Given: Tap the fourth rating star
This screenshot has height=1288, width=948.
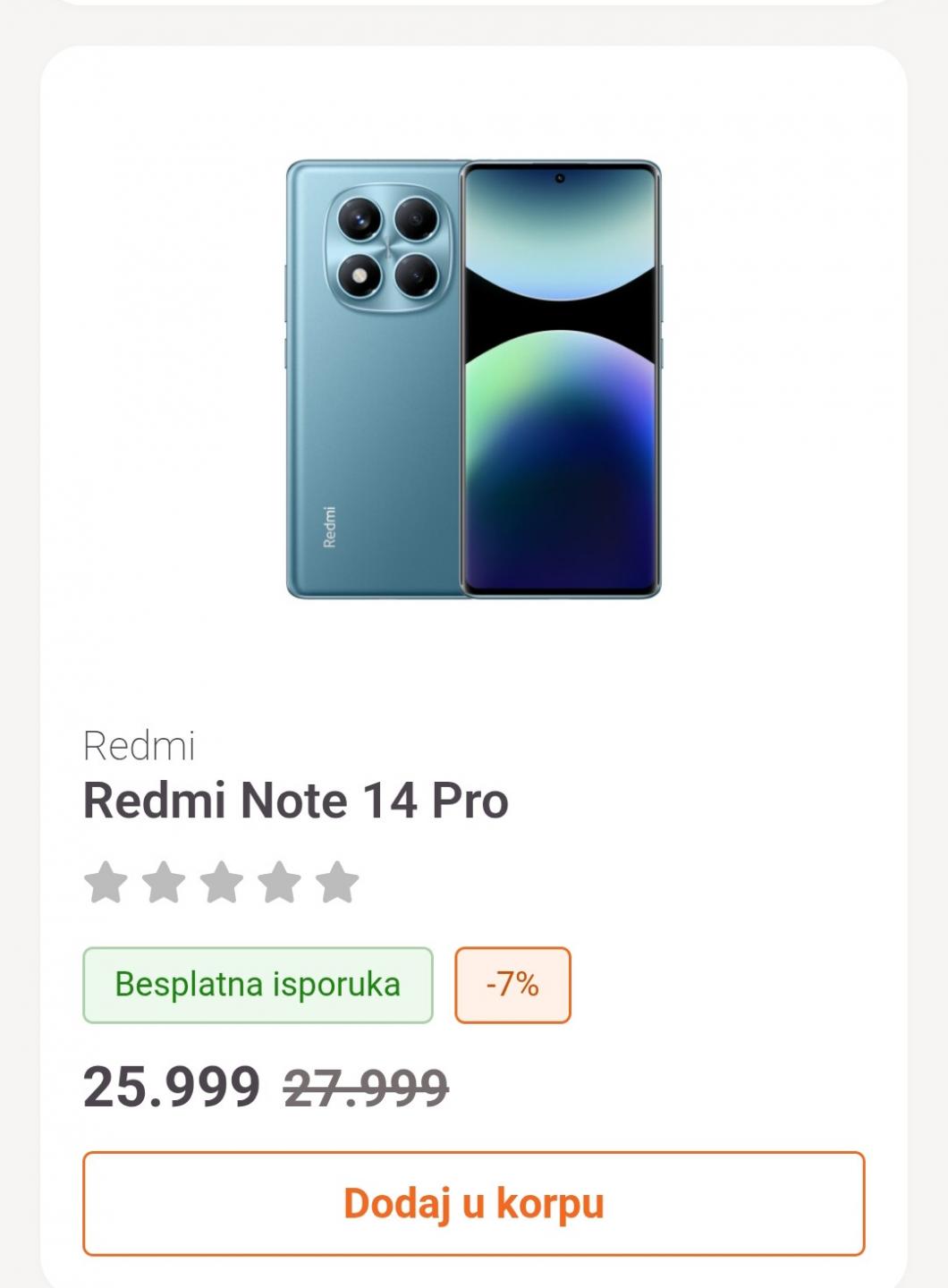Looking at the screenshot, I should (279, 883).
